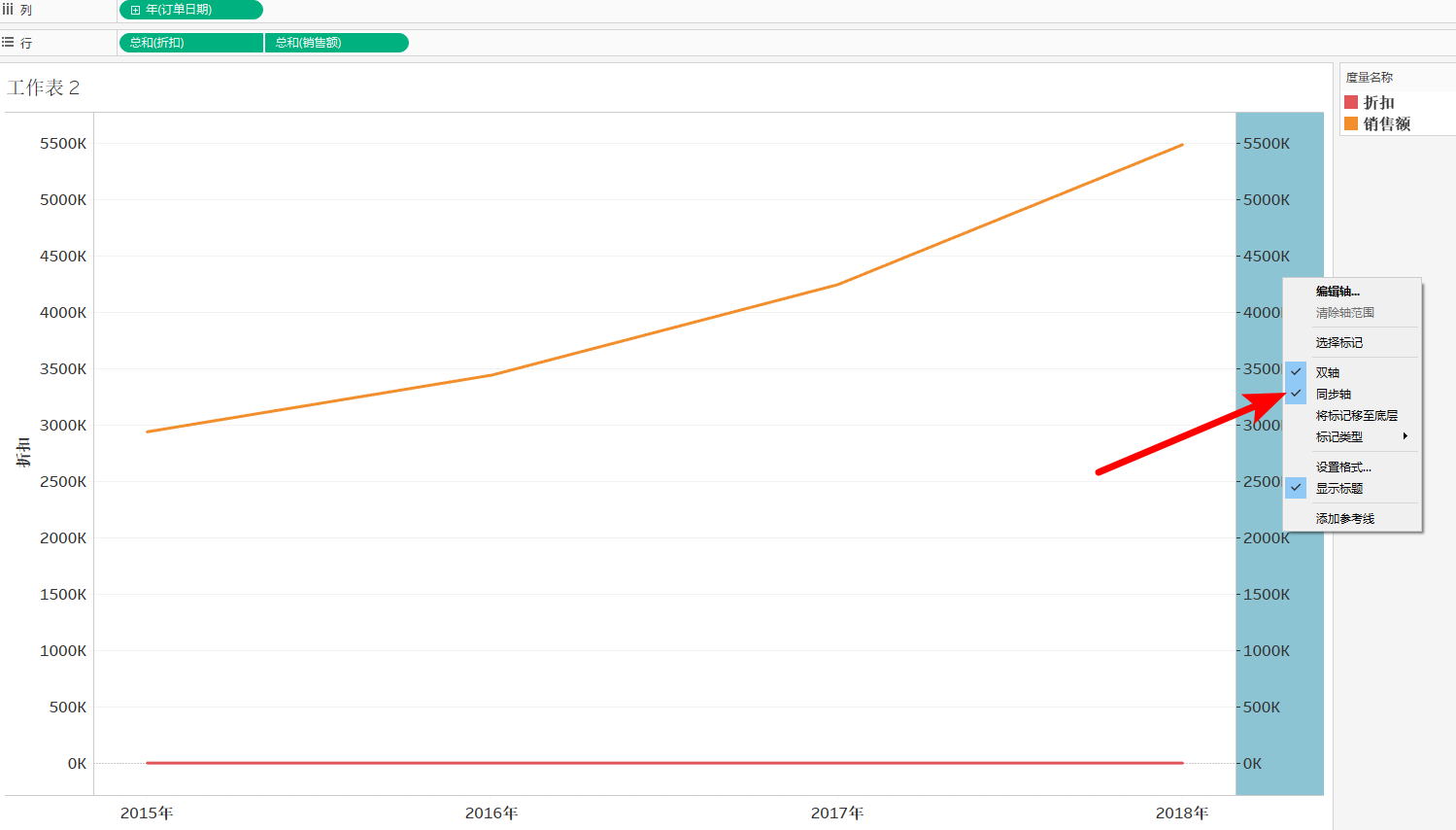Select the 销售额 legend label
Image resolution: width=1456 pixels, height=830 pixels.
click(1387, 123)
